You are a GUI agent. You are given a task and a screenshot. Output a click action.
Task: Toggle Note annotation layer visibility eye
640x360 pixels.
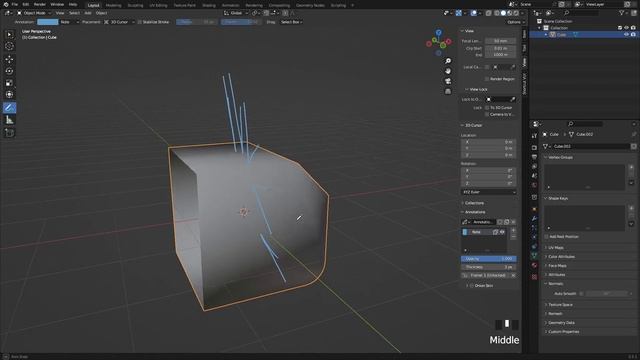pos(502,232)
